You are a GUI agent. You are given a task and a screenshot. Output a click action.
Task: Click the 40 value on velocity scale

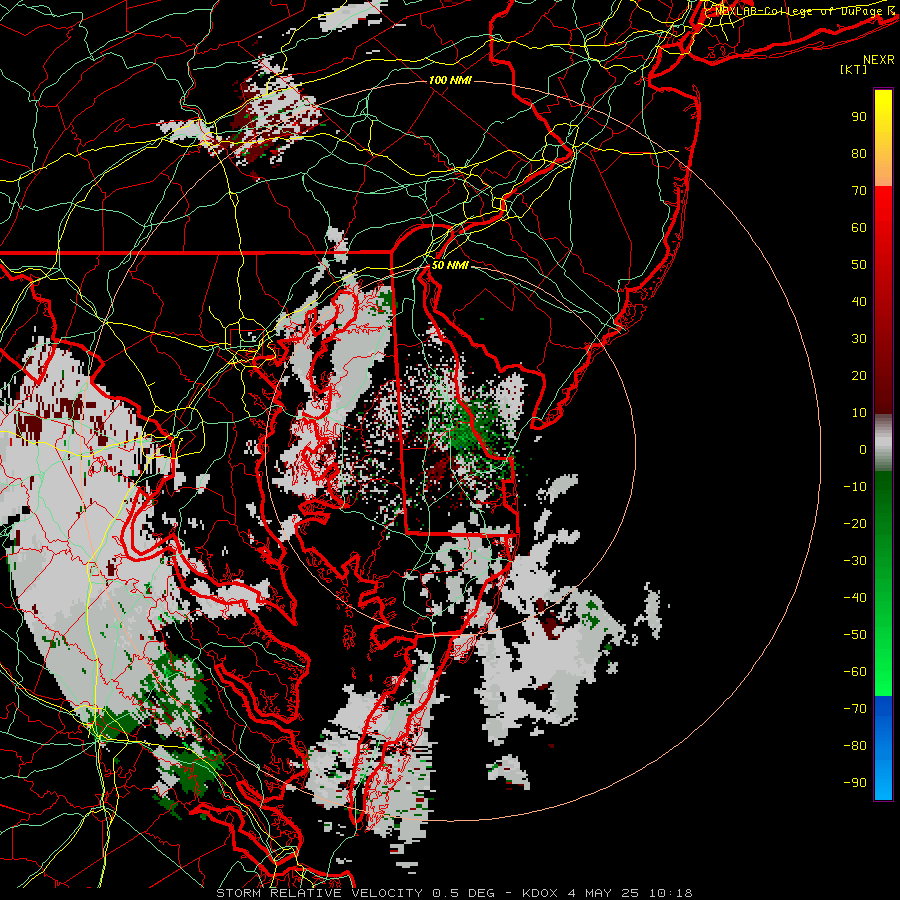point(859,301)
